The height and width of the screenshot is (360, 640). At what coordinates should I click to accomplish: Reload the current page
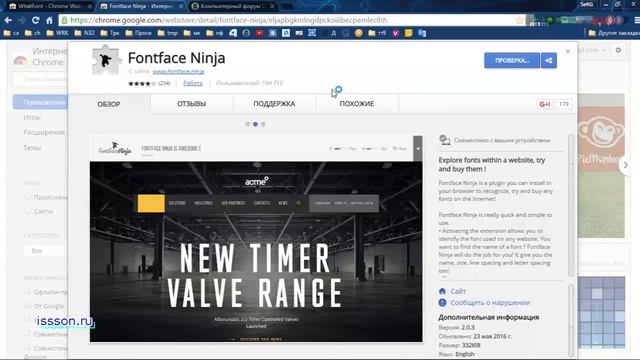tap(36, 20)
